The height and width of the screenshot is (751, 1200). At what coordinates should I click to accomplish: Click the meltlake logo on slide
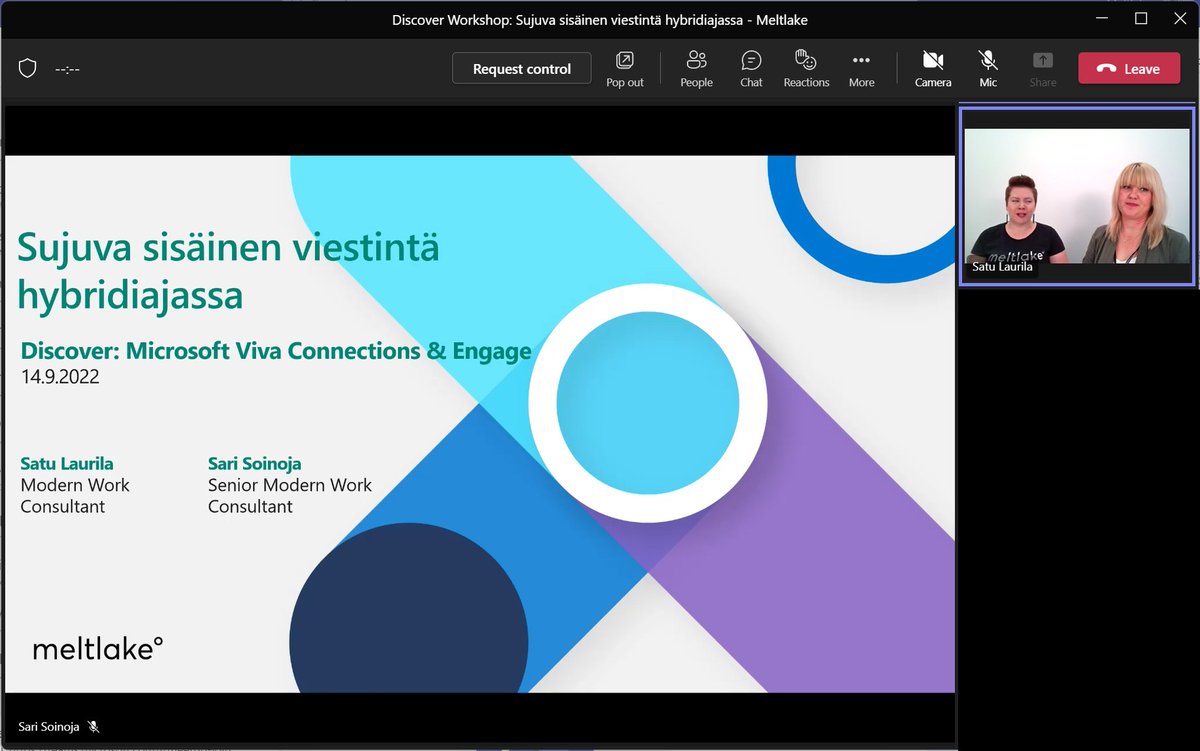coord(98,648)
